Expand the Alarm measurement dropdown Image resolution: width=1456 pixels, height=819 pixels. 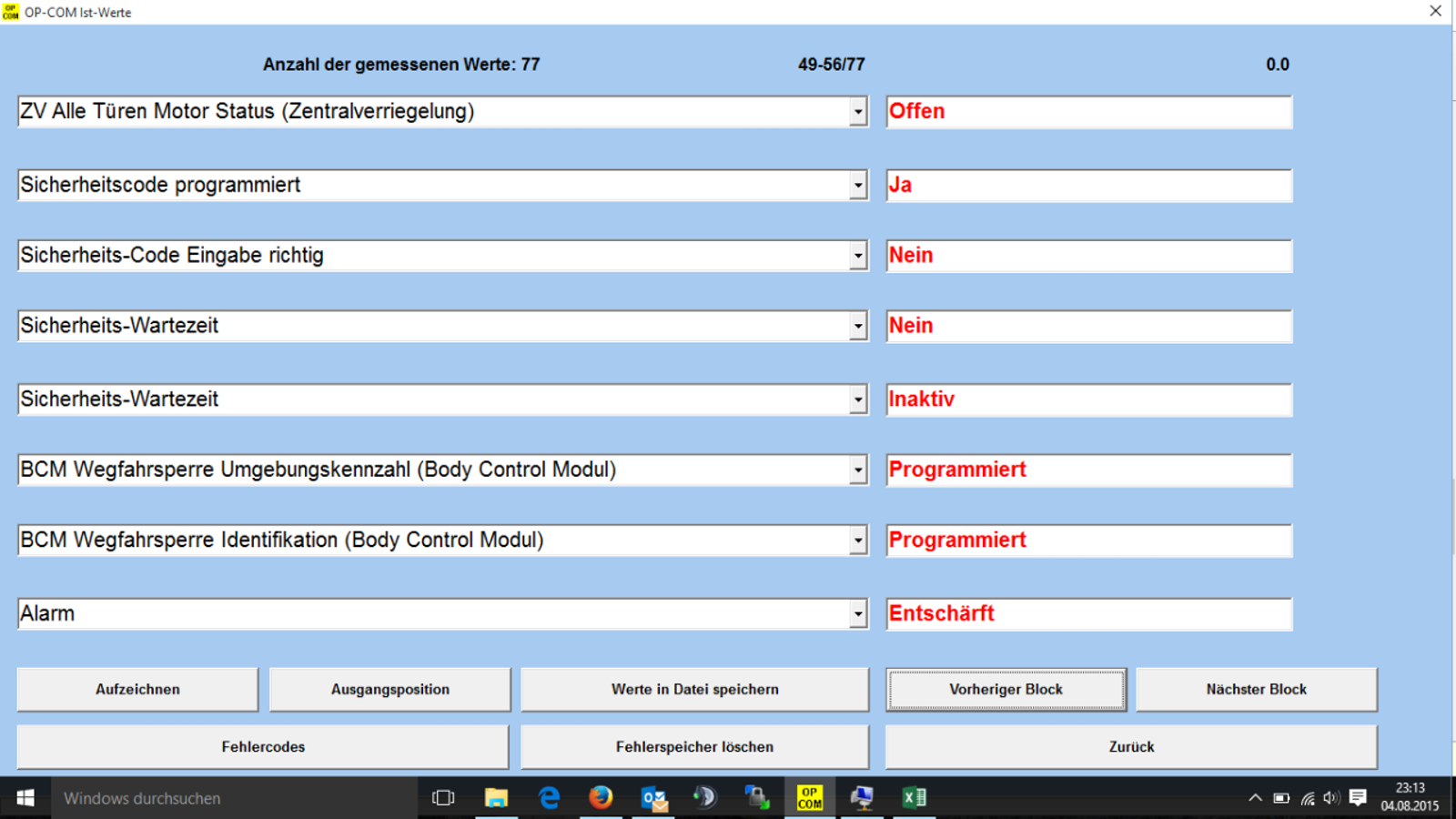pyautogui.click(x=857, y=614)
